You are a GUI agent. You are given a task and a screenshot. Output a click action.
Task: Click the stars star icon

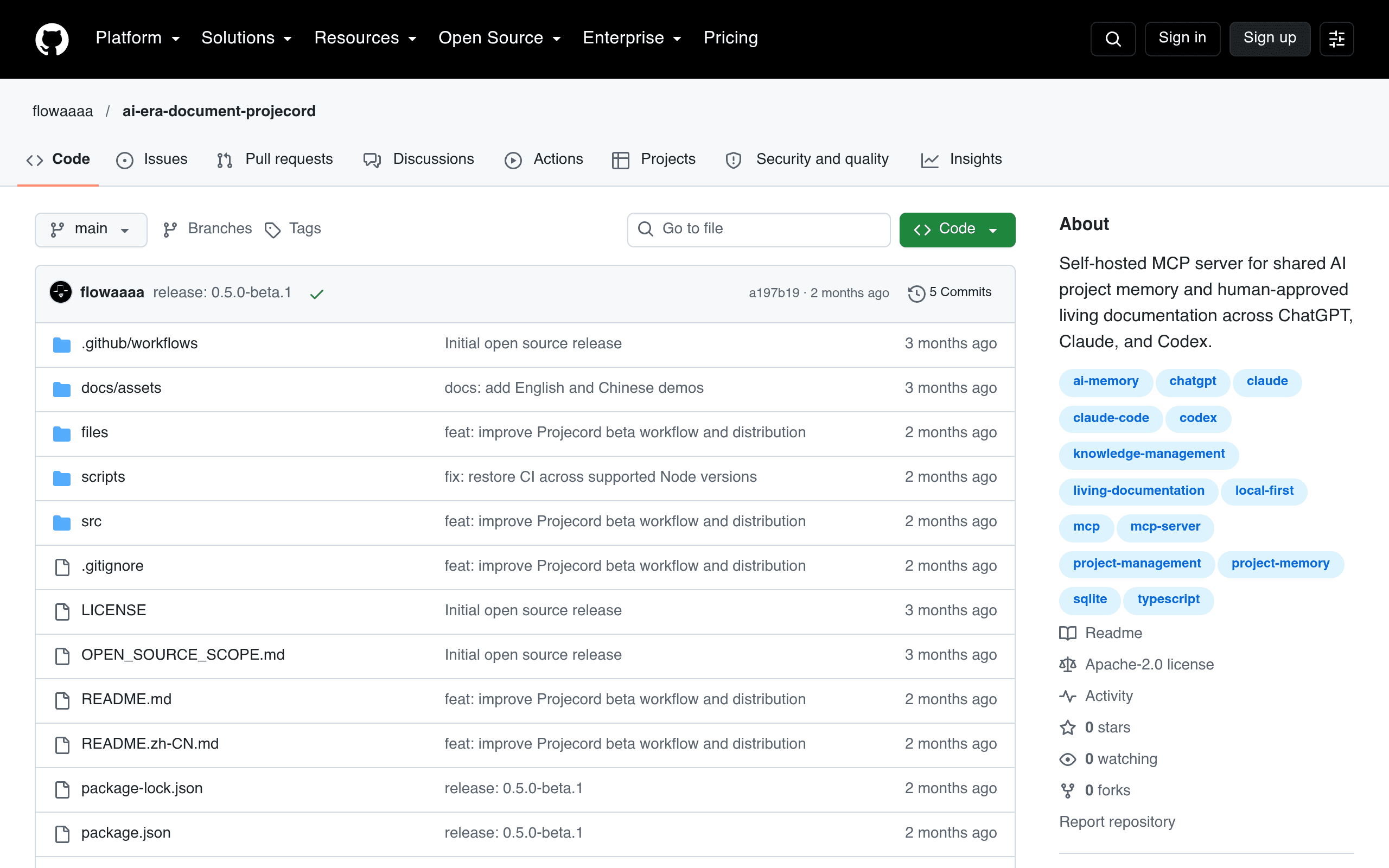click(1068, 728)
